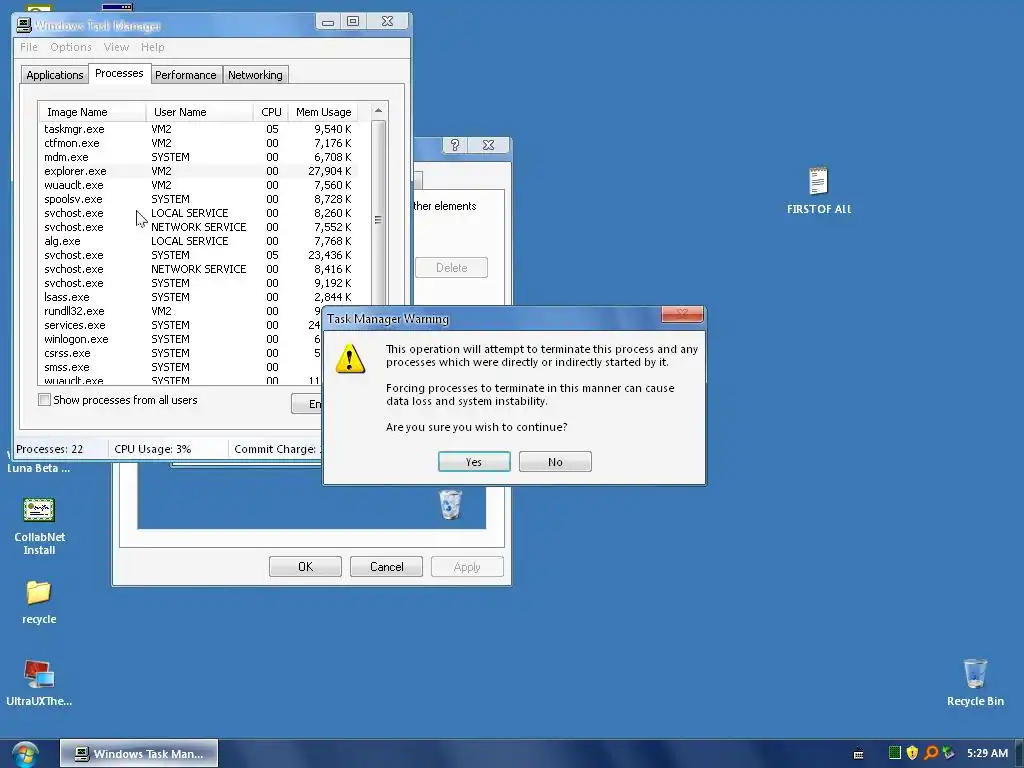Screen dimensions: 1024x768
Task: Select the winlogon.exe process row
Action: click(181, 339)
